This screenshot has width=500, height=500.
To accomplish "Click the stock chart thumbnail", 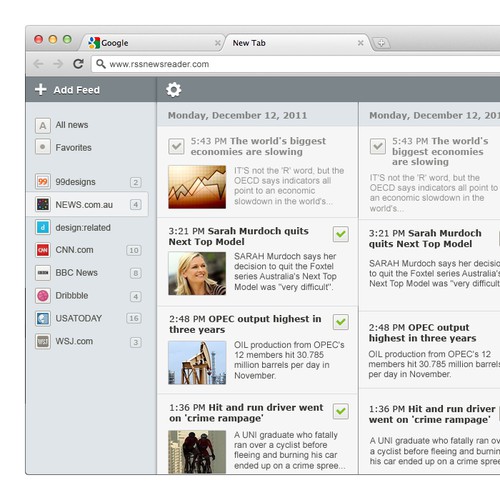I will pos(197,187).
